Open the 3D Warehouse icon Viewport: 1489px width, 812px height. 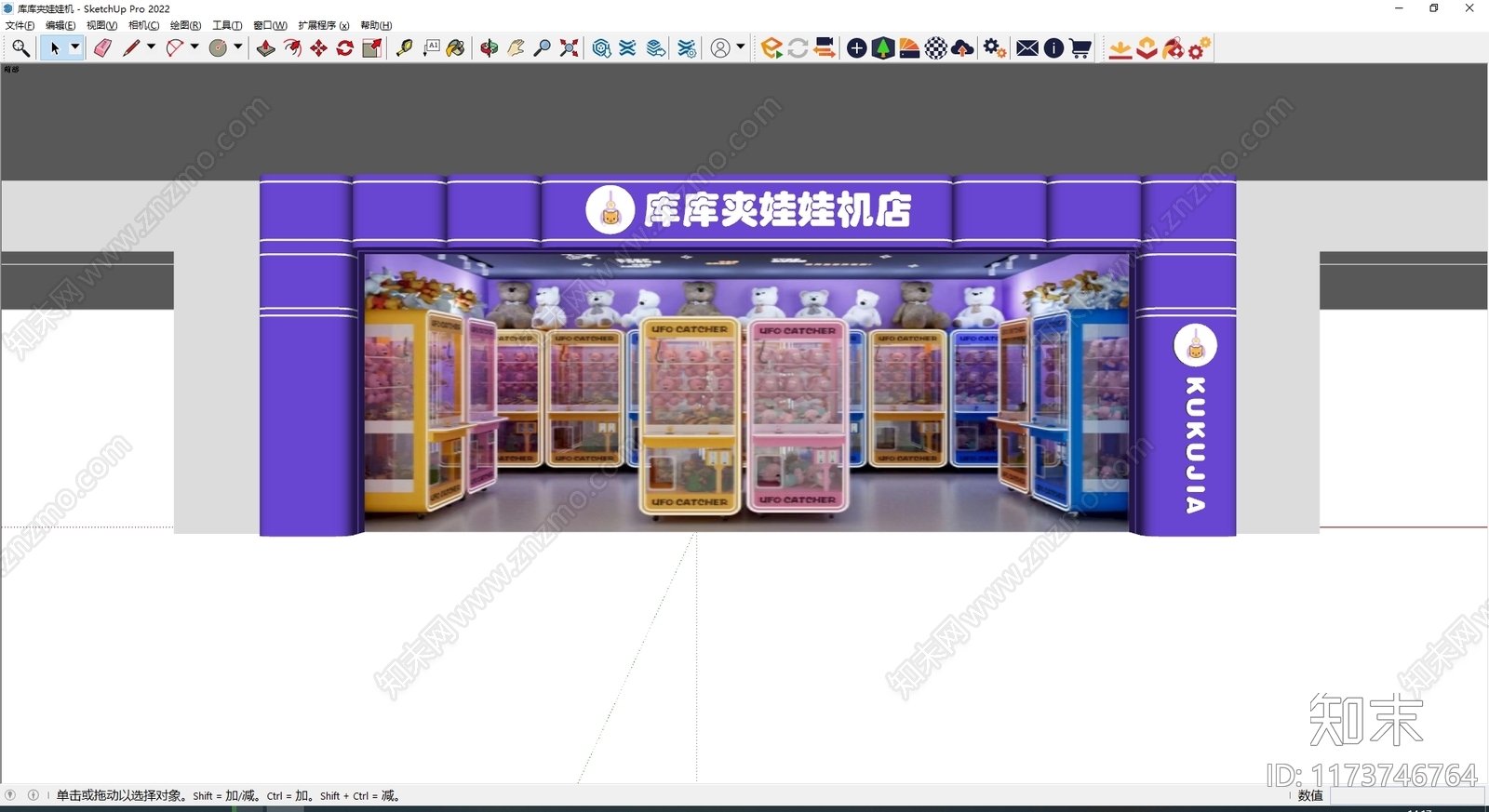(x=602, y=48)
